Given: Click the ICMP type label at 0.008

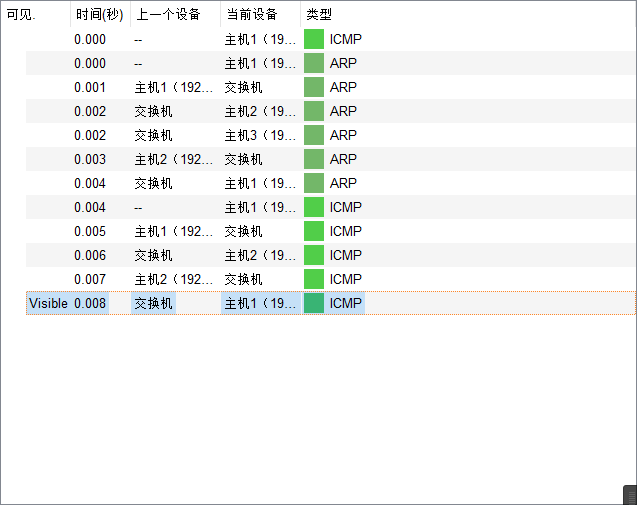Looking at the screenshot, I should [x=345, y=303].
